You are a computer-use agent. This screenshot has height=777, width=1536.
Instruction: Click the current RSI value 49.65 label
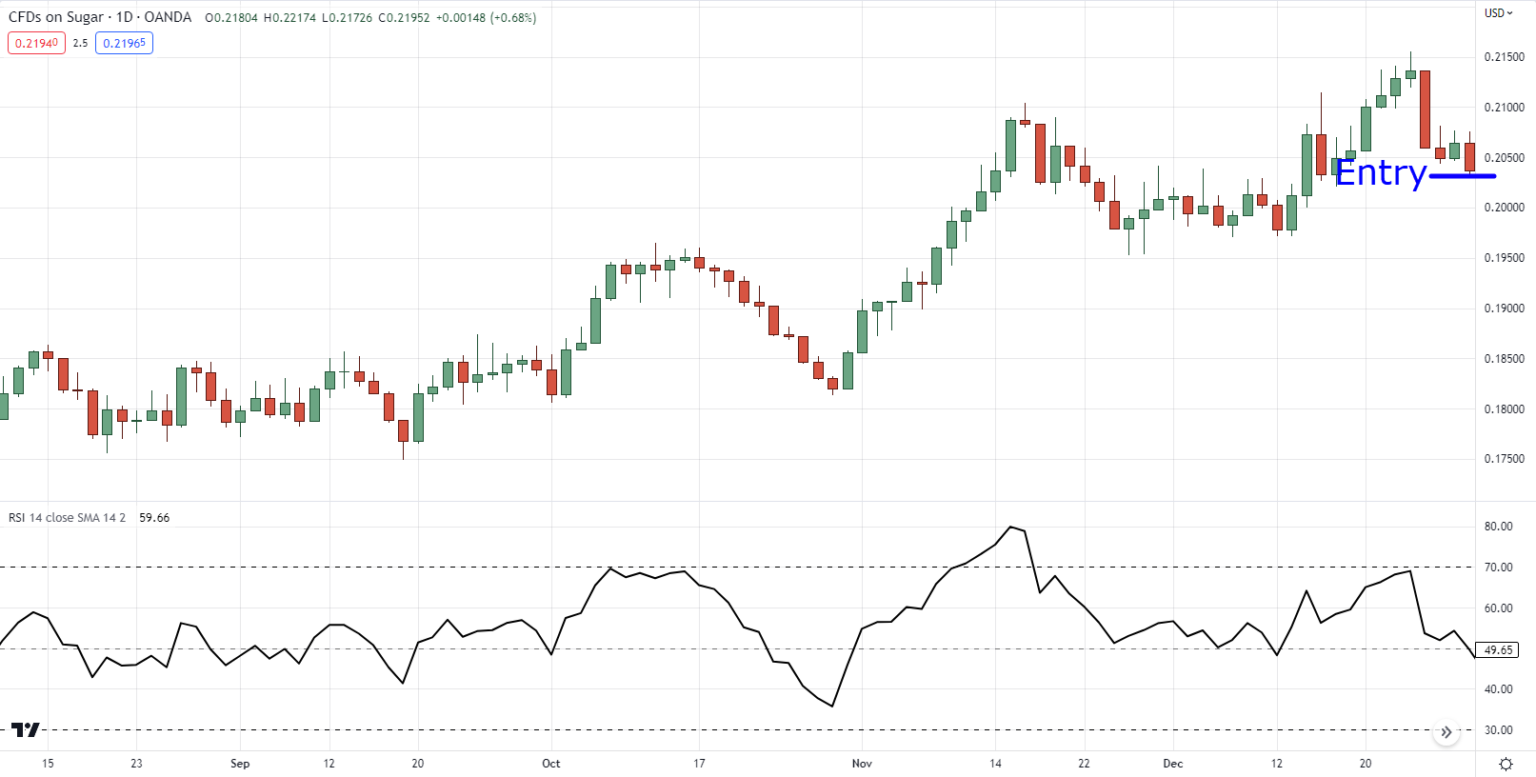point(1498,649)
